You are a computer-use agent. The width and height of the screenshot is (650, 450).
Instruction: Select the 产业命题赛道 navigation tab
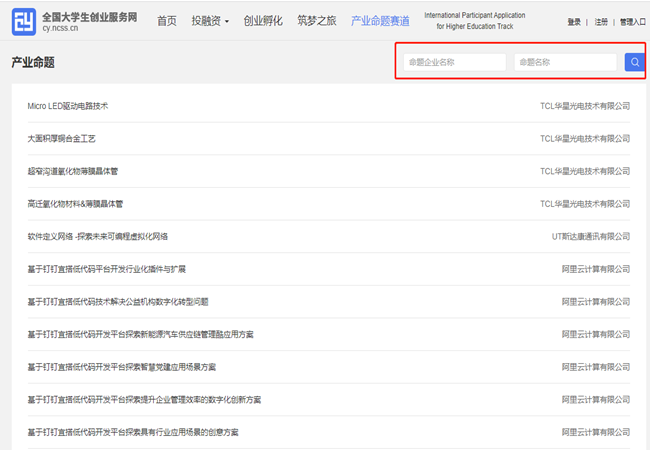point(380,21)
